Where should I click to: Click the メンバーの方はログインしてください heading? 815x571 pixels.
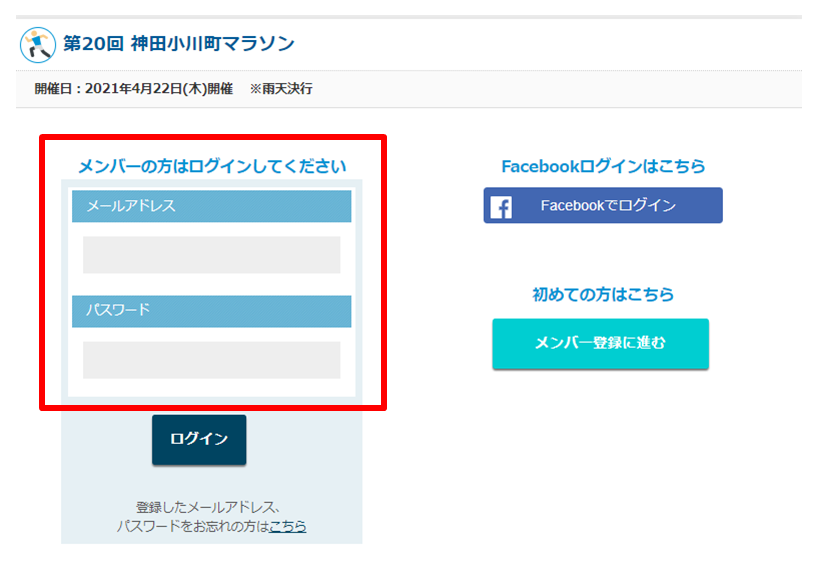point(212,166)
